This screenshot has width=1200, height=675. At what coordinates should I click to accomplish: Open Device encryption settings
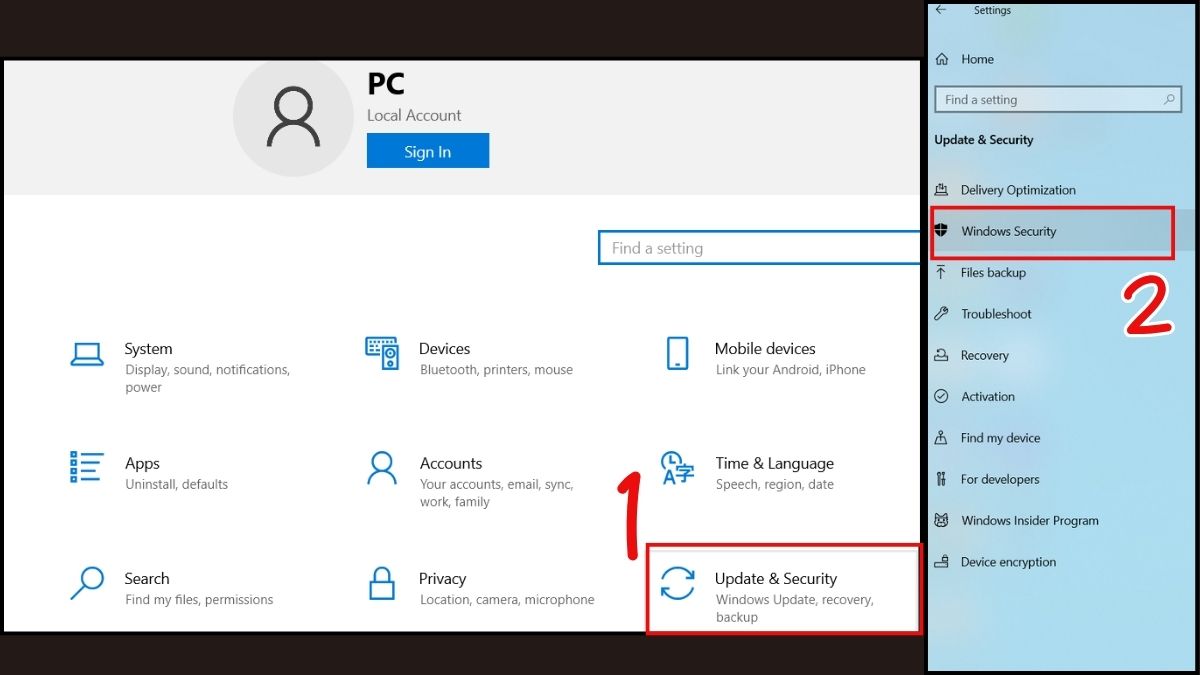coord(1008,561)
